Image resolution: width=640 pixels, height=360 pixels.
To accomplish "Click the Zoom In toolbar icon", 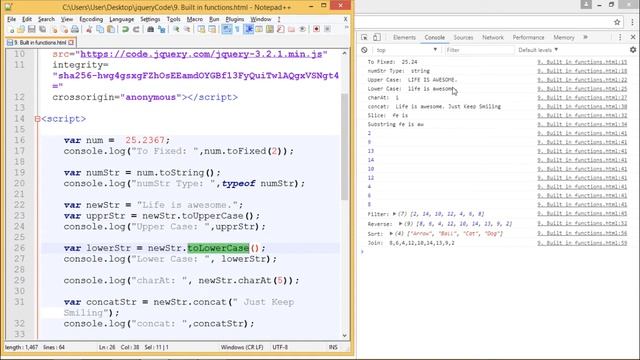I will point(176,29).
